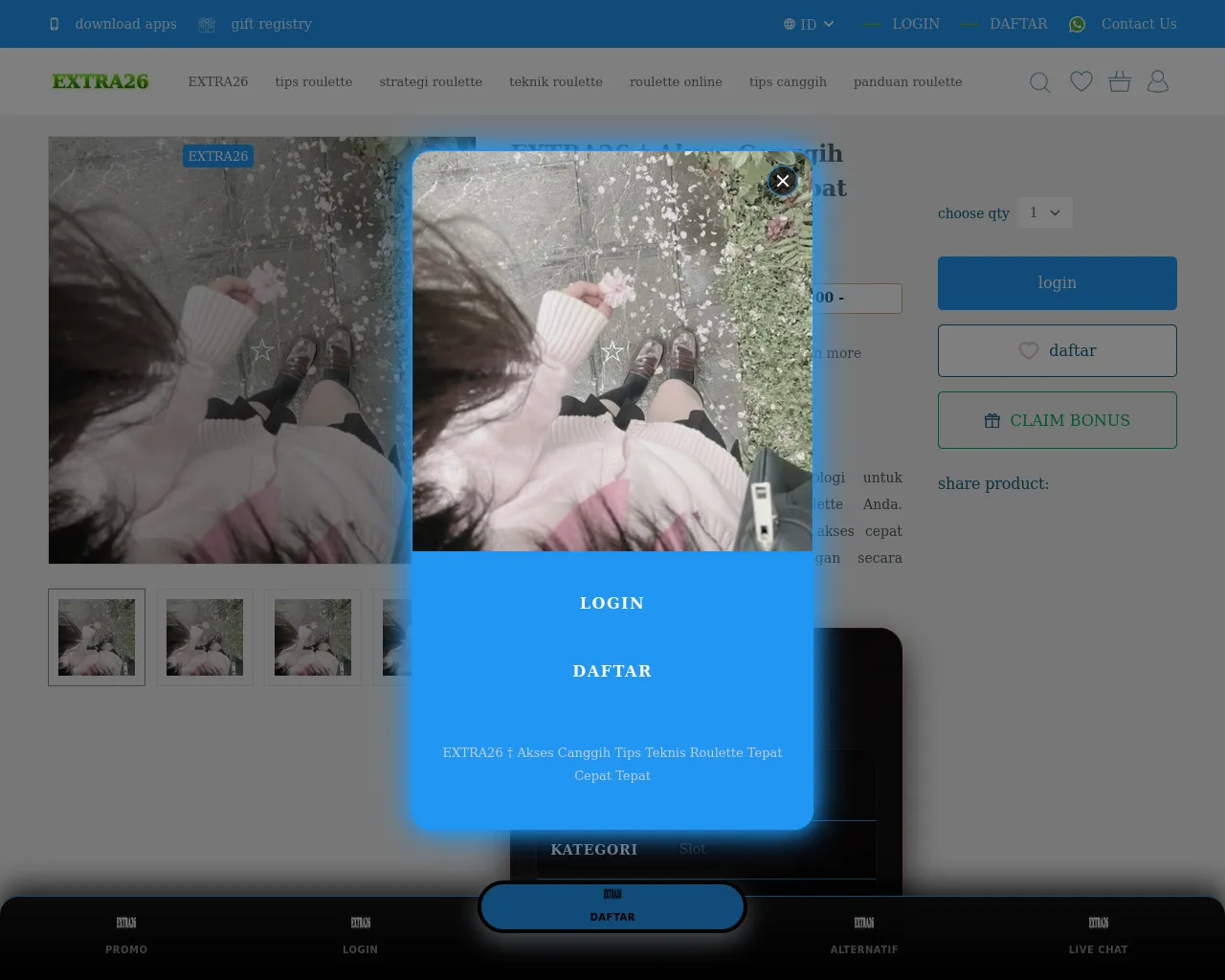Select the second product thumbnail
The width and height of the screenshot is (1225, 980).
(x=205, y=637)
